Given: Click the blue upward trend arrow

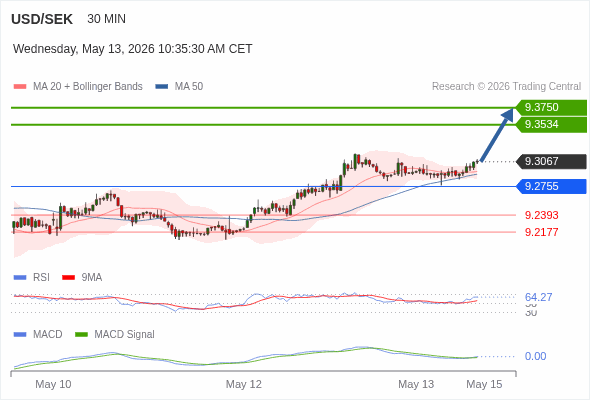Looking at the screenshot, I should (x=497, y=135).
